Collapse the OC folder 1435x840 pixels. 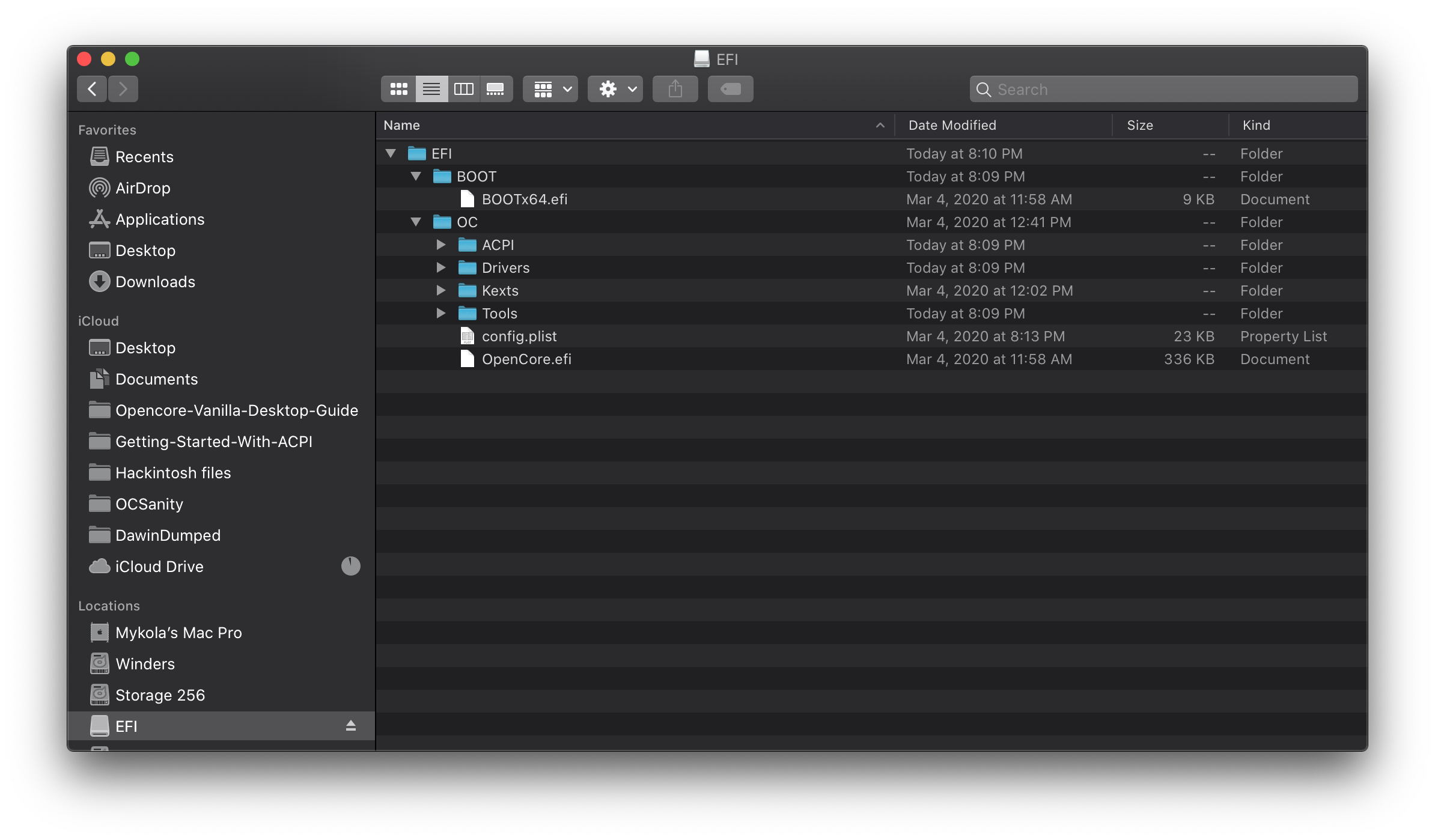pos(416,221)
